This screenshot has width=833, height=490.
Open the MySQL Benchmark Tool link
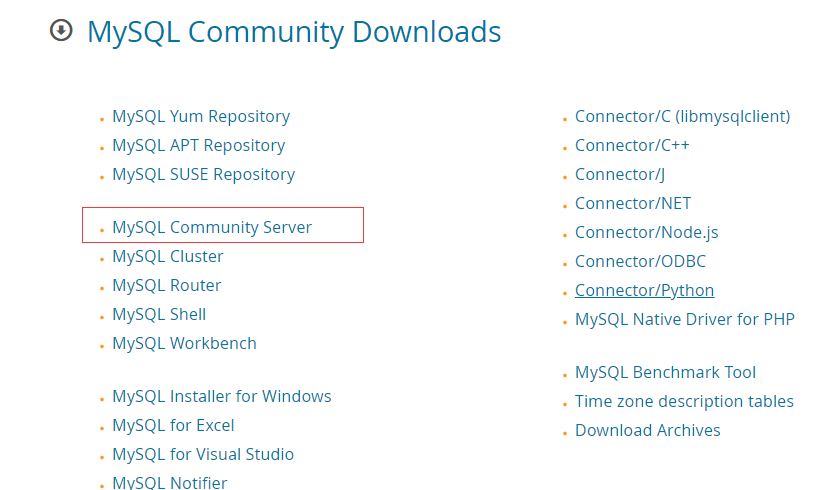[x=665, y=373]
